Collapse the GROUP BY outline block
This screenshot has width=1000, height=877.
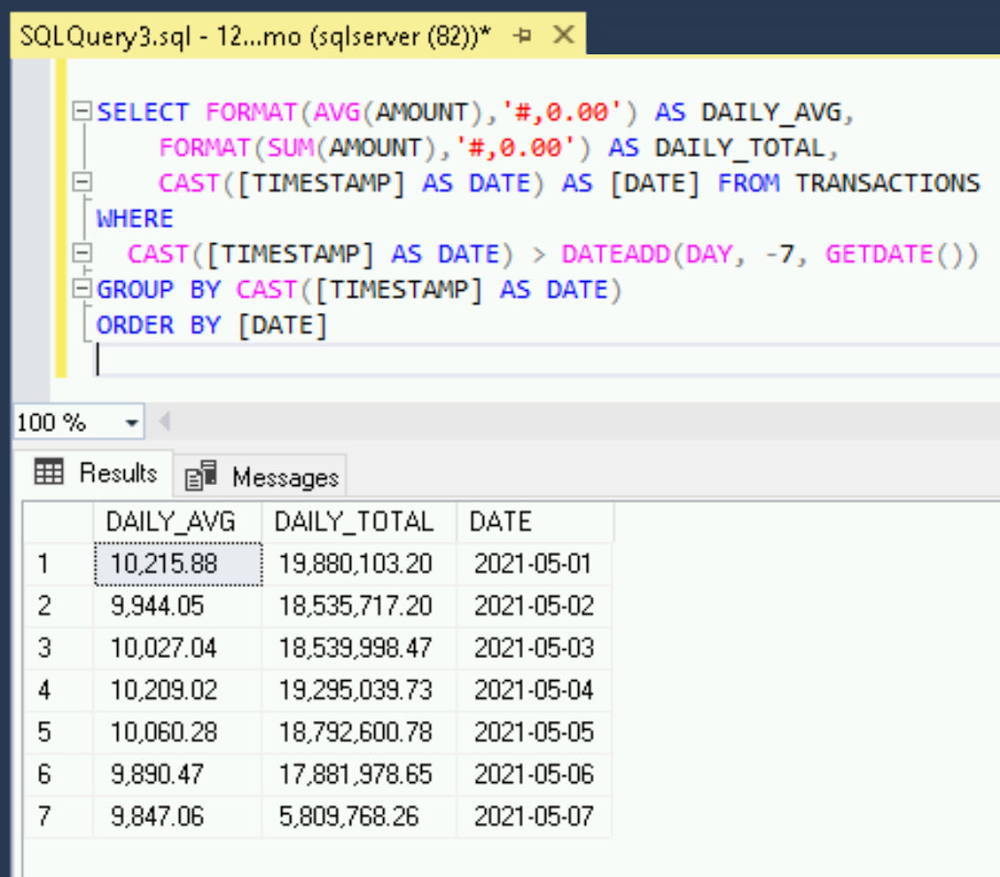pos(82,289)
